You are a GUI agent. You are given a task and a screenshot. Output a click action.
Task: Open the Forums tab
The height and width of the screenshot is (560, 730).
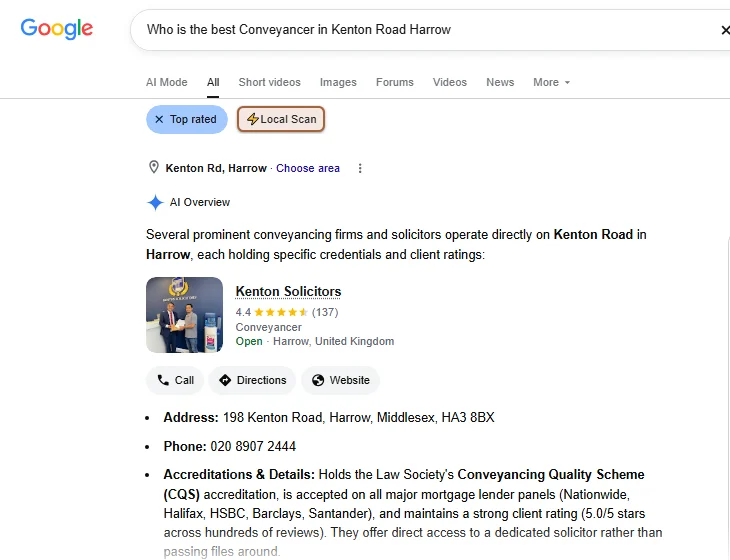(395, 82)
